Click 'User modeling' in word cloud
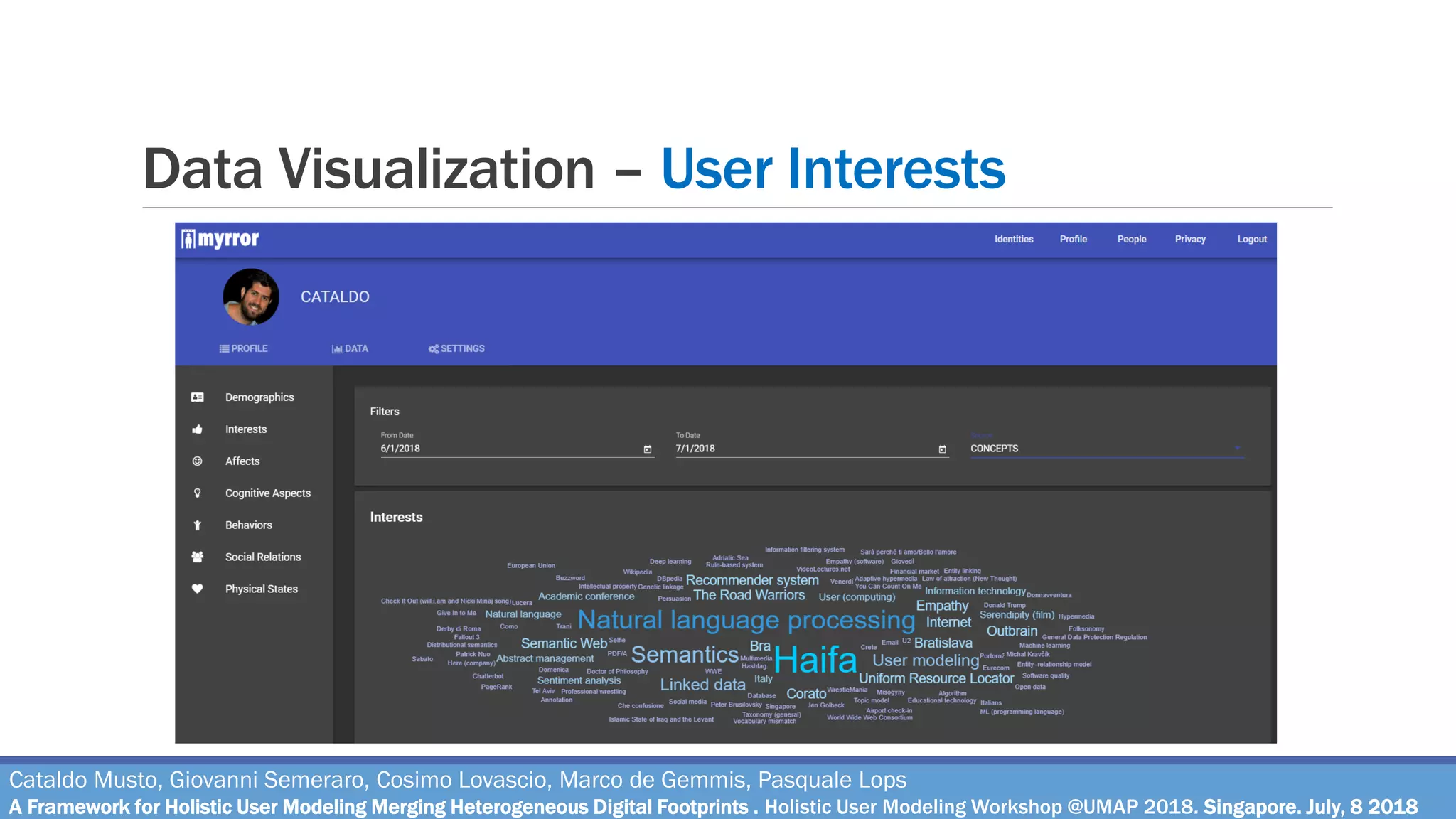The width and height of the screenshot is (1456, 819). click(x=926, y=660)
